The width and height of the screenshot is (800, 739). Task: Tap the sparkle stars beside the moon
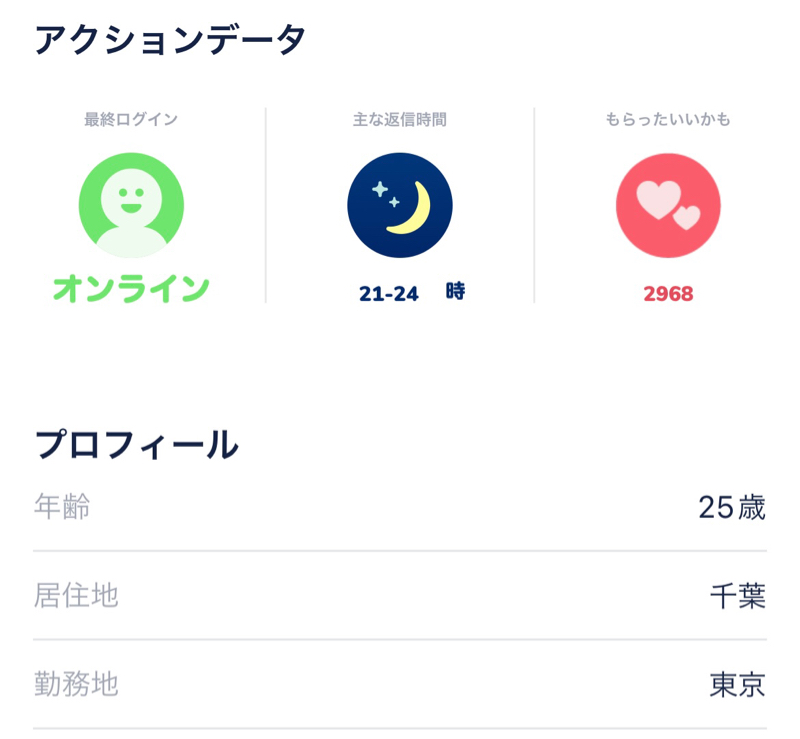point(386,194)
